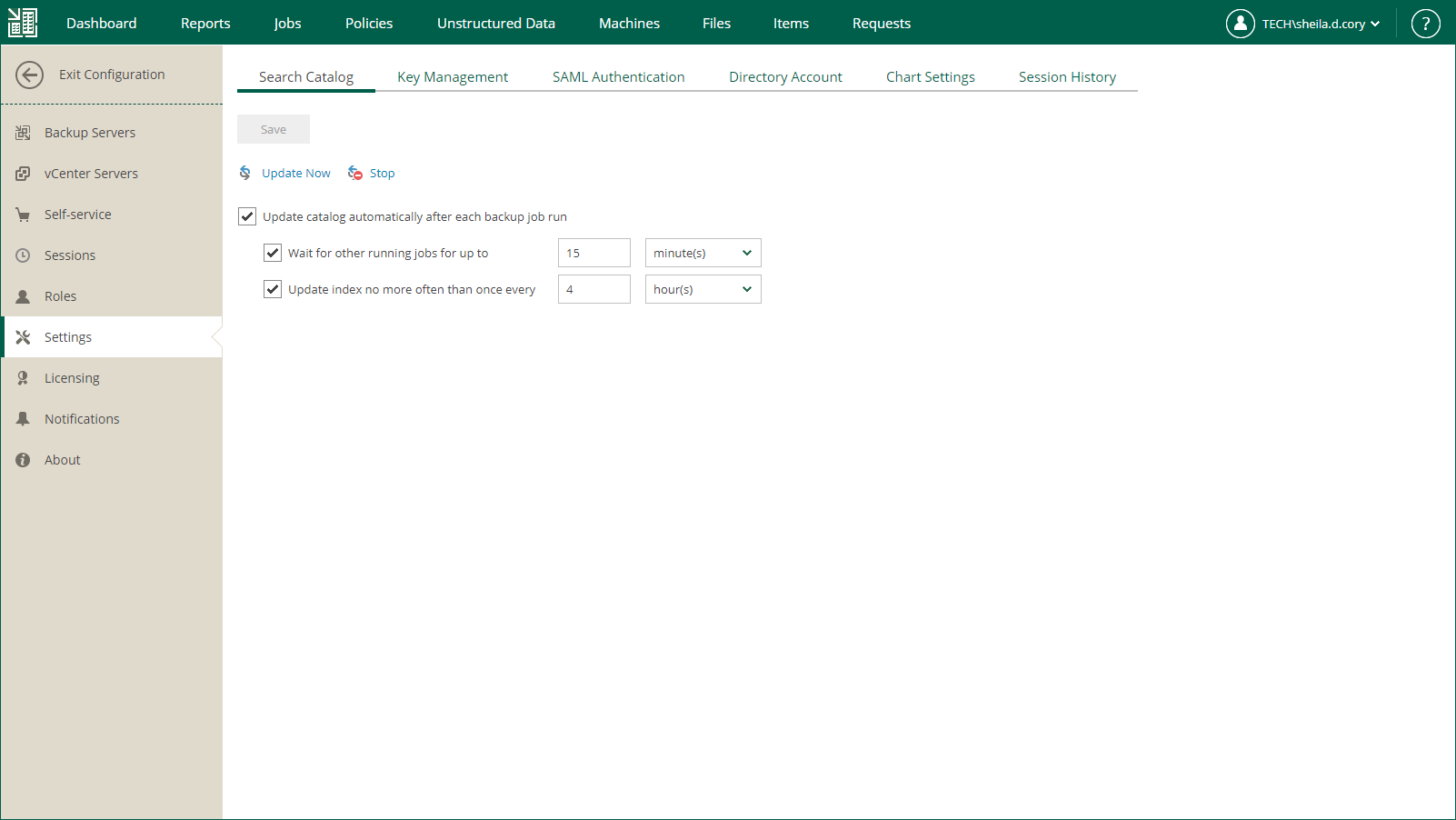1456x820 pixels.
Task: Open the Chart Settings tab
Action: pyautogui.click(x=931, y=77)
